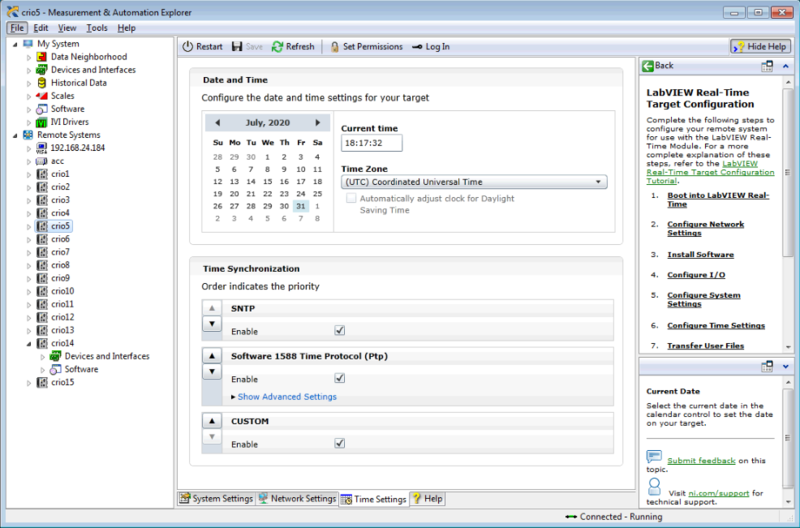800x528 pixels.
Task: Open Boot into LabVIEW Real-Time link
Action: click(718, 199)
